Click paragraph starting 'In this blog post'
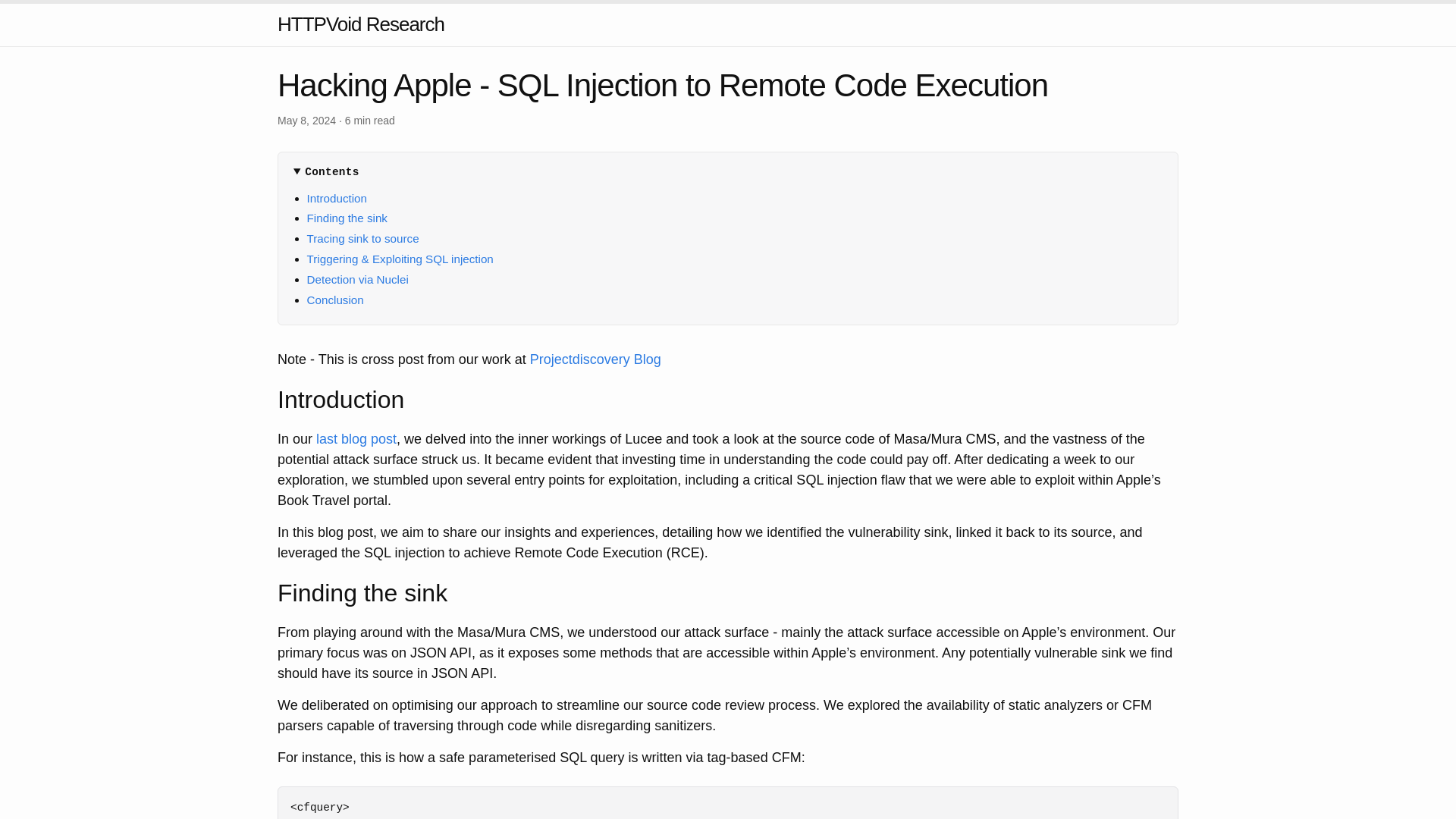 click(710, 542)
